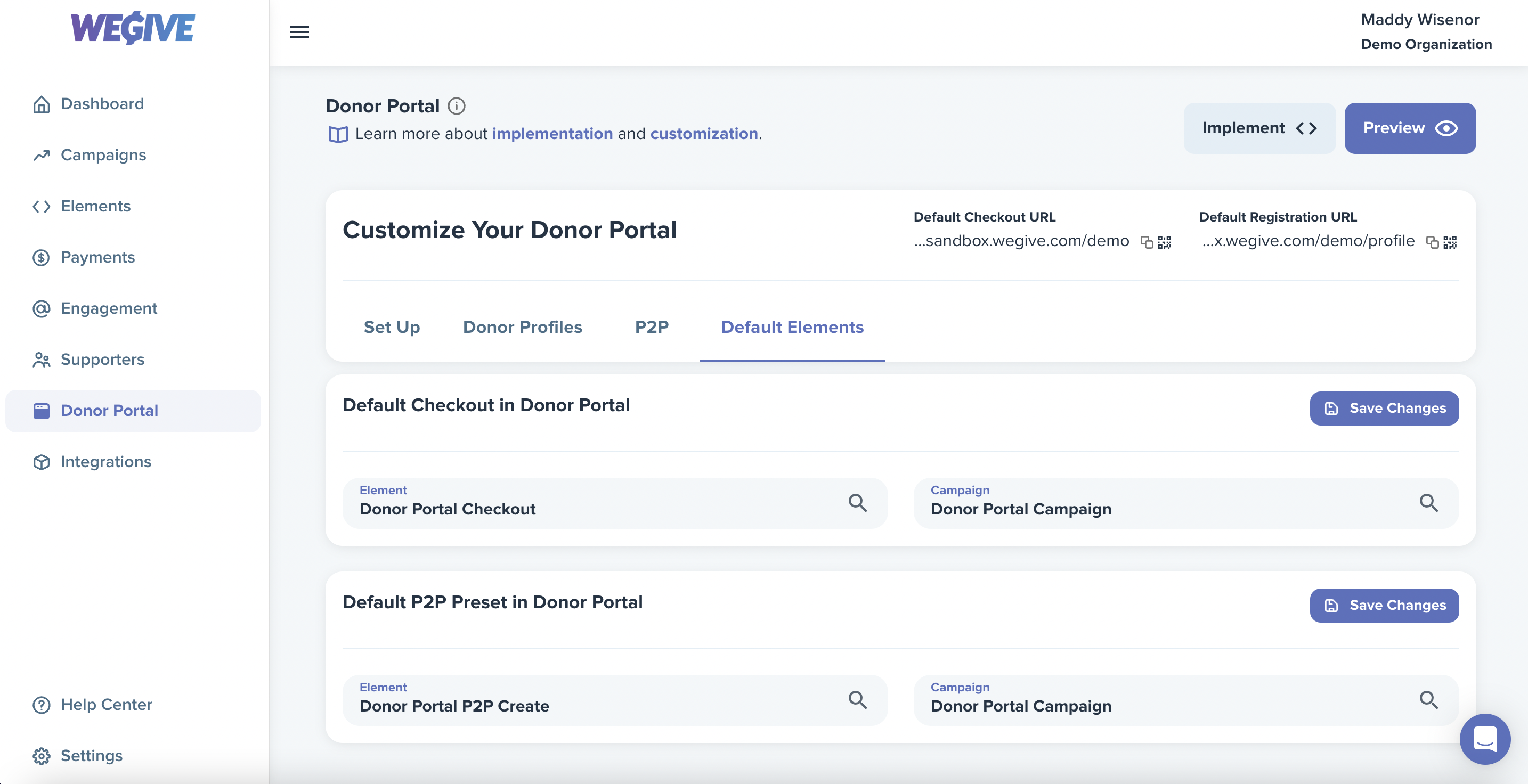Copy the Default Checkout URL
Viewport: 1528px width, 784px height.
pos(1147,242)
